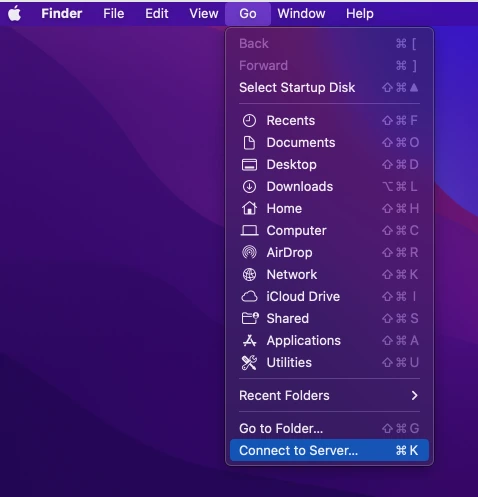478x497 pixels.
Task: Click the iCloud Drive label text
Action: (x=303, y=297)
